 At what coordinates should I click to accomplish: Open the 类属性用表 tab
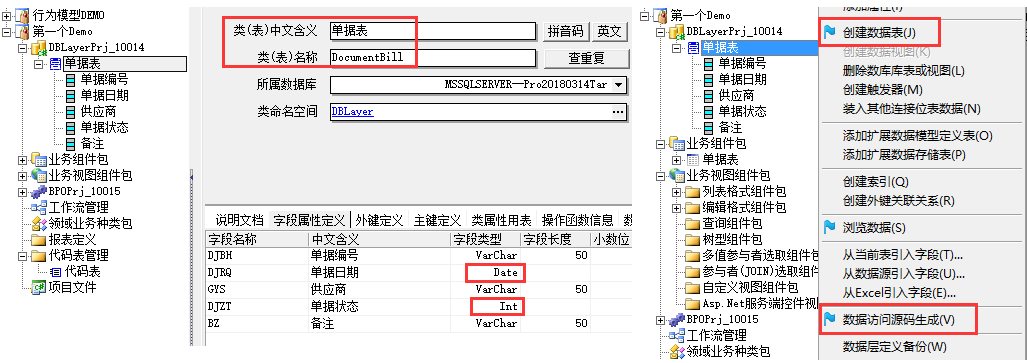pos(501,220)
